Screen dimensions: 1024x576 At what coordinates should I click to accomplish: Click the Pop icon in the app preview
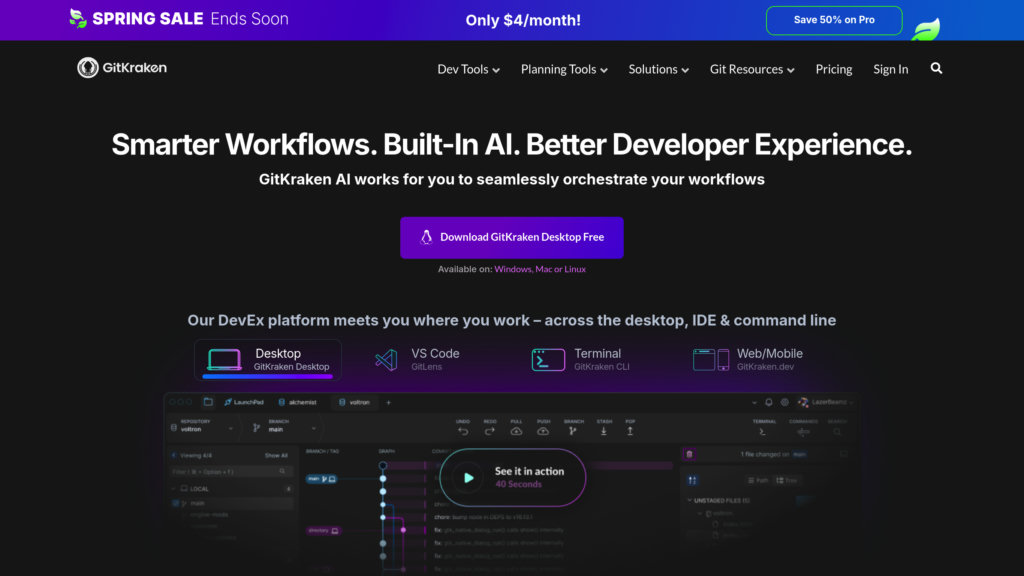pos(630,431)
